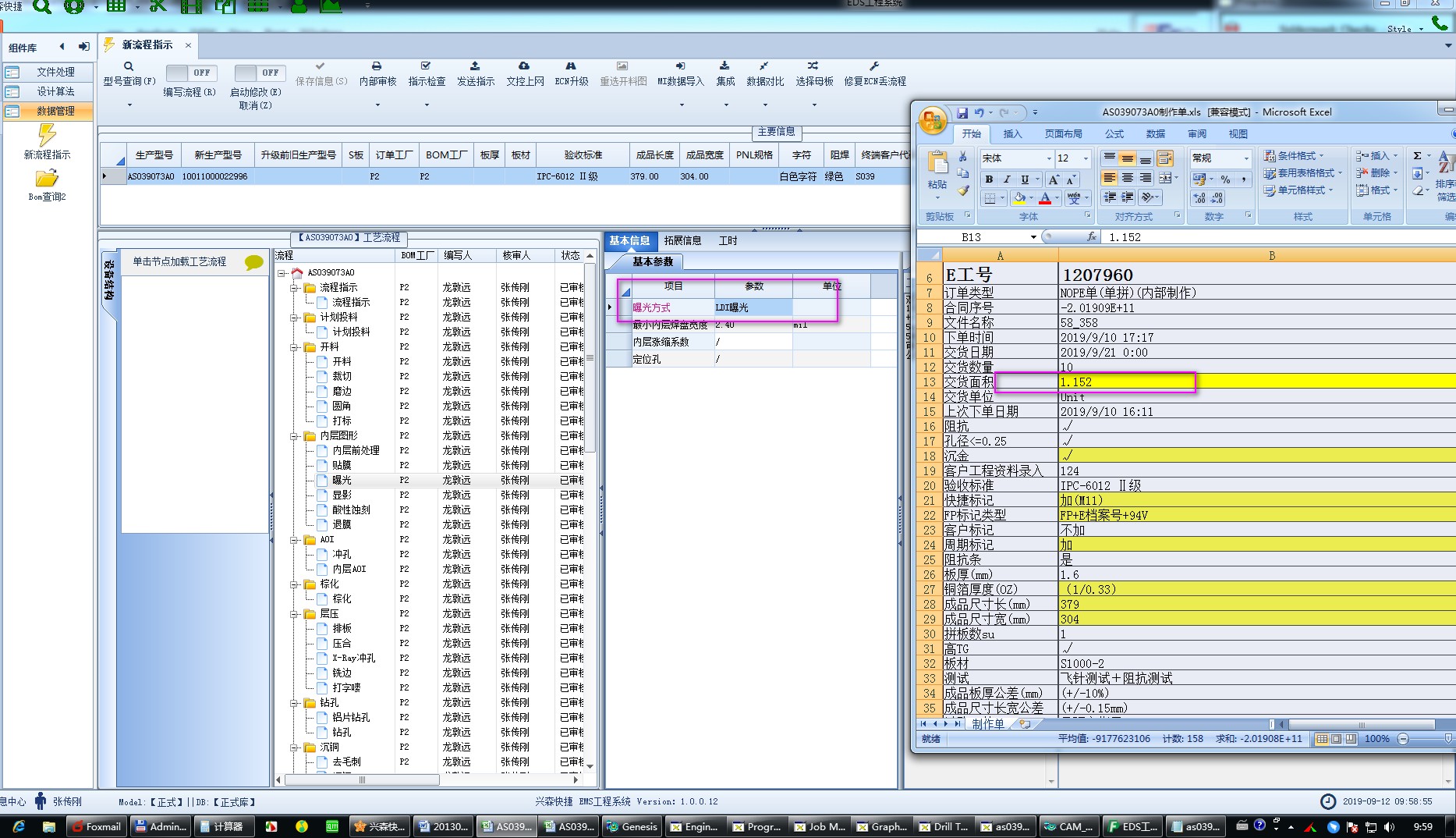Viewport: 1456px width, 838px height.
Task: Open the Bom查询2 folder icon
Action: click(x=47, y=178)
